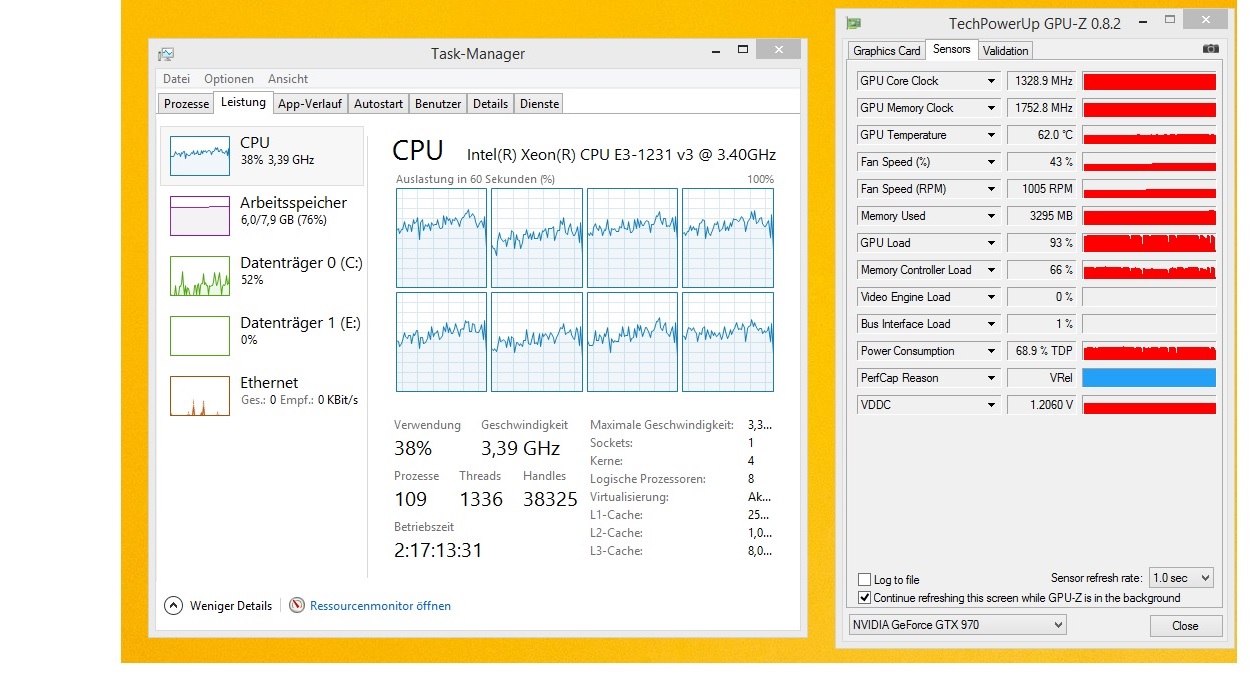Click the Handles count 38325
The image size is (1259, 674).
[550, 499]
